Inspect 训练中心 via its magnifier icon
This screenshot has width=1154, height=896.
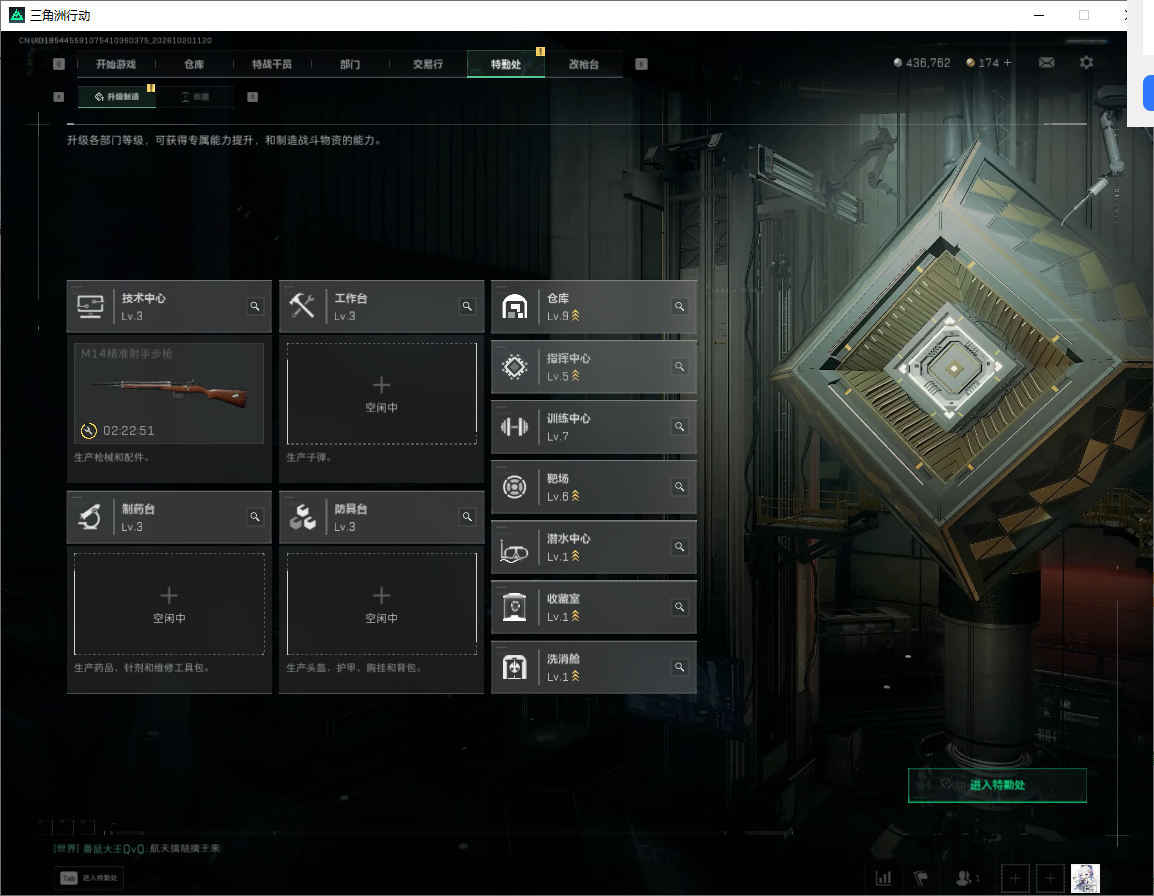(679, 426)
